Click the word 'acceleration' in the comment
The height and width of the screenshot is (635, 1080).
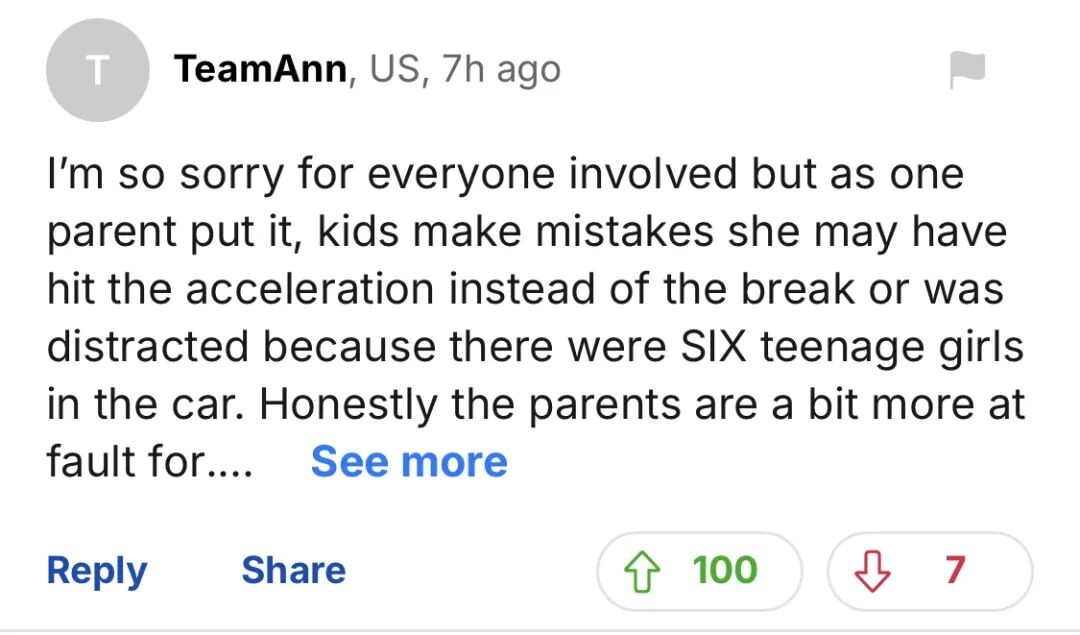[309, 289]
